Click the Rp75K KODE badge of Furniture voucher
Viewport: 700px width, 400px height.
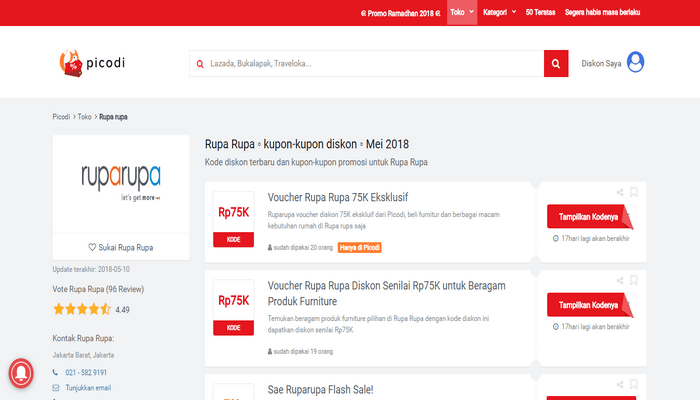[x=233, y=308]
